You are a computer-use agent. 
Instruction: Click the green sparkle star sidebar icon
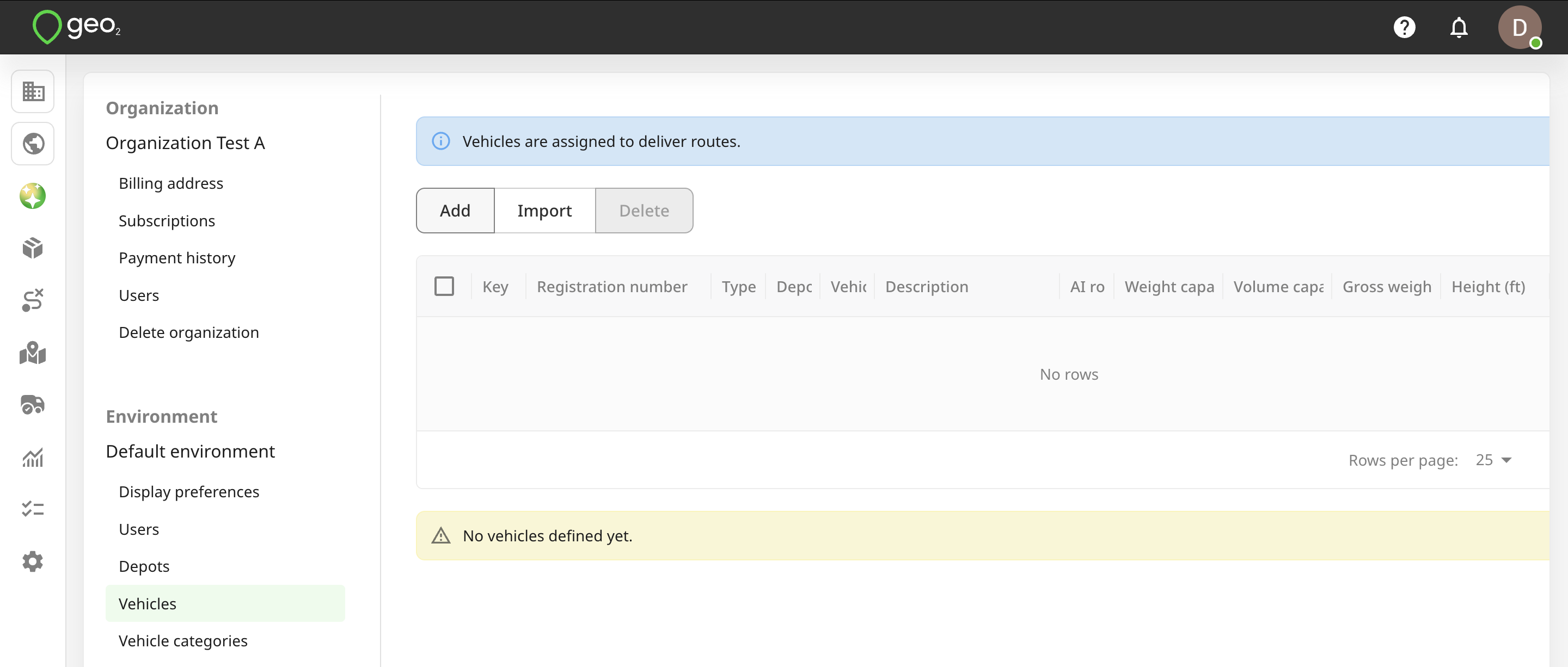[33, 196]
